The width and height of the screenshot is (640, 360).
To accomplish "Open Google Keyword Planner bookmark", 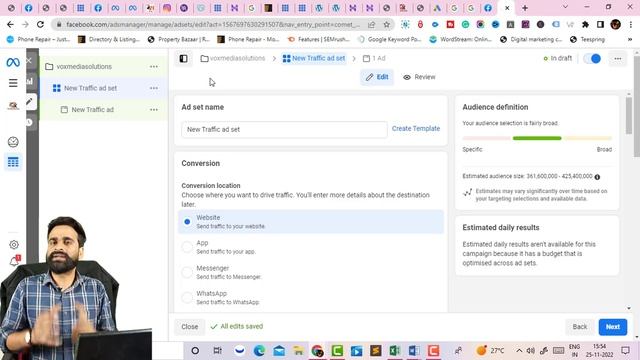I will tap(389, 40).
